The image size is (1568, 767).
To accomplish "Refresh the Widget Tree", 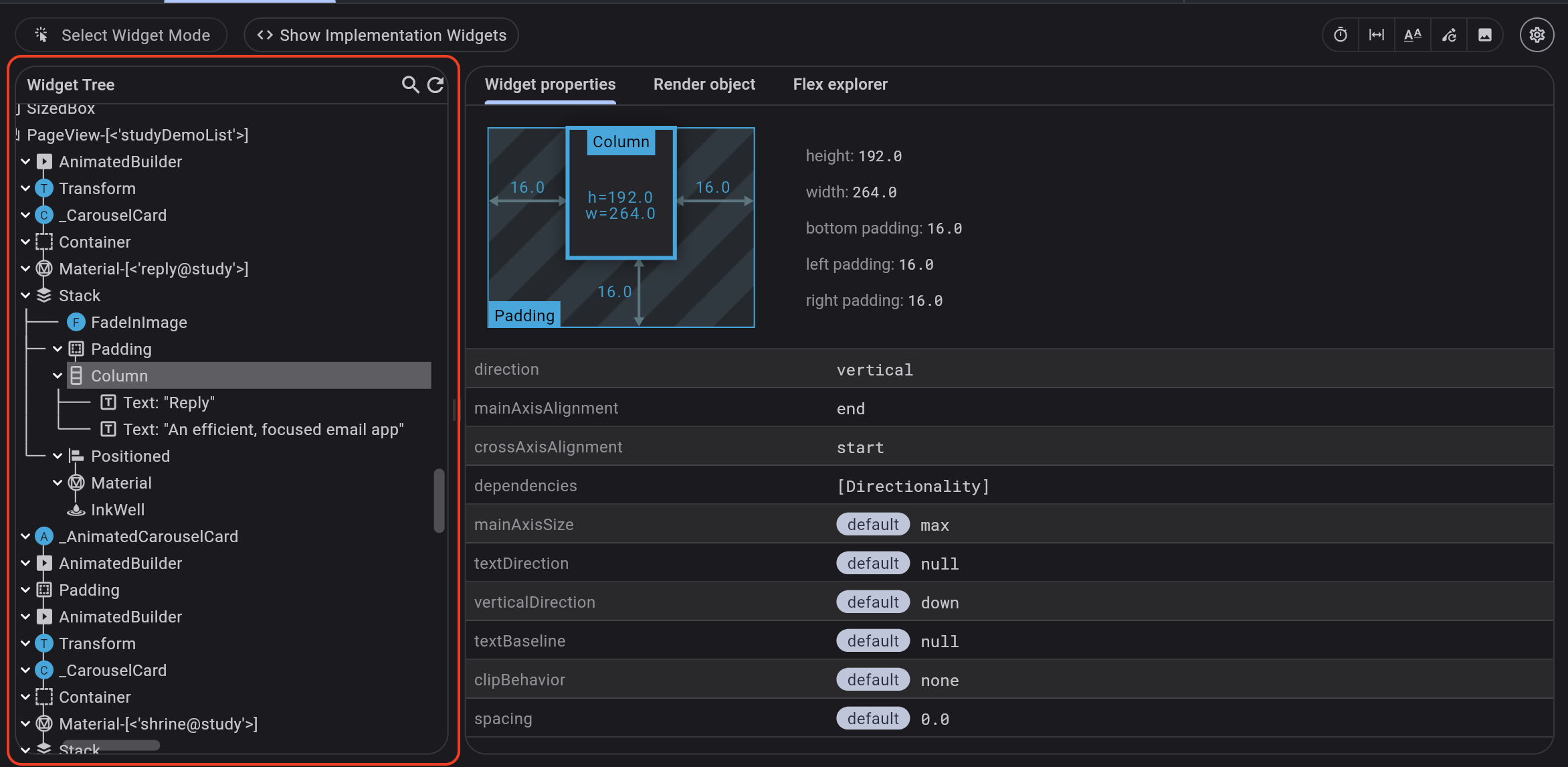I will (x=435, y=85).
